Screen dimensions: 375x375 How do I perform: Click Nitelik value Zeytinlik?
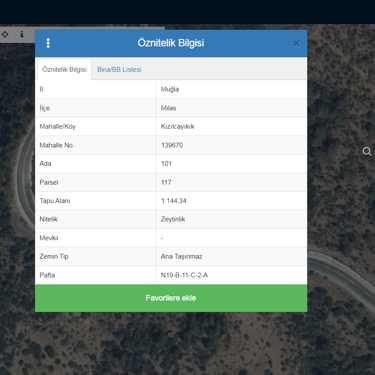(173, 219)
